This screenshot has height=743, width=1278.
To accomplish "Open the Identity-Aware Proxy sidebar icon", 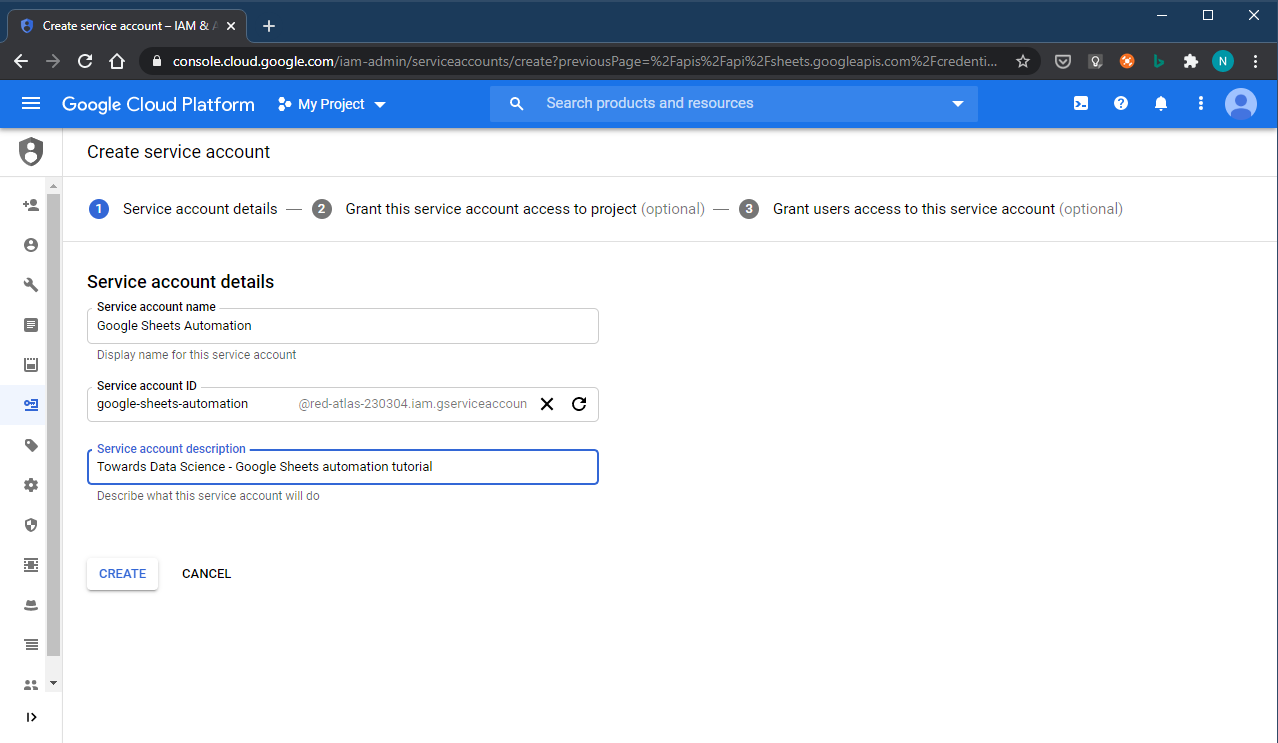I will (31, 565).
